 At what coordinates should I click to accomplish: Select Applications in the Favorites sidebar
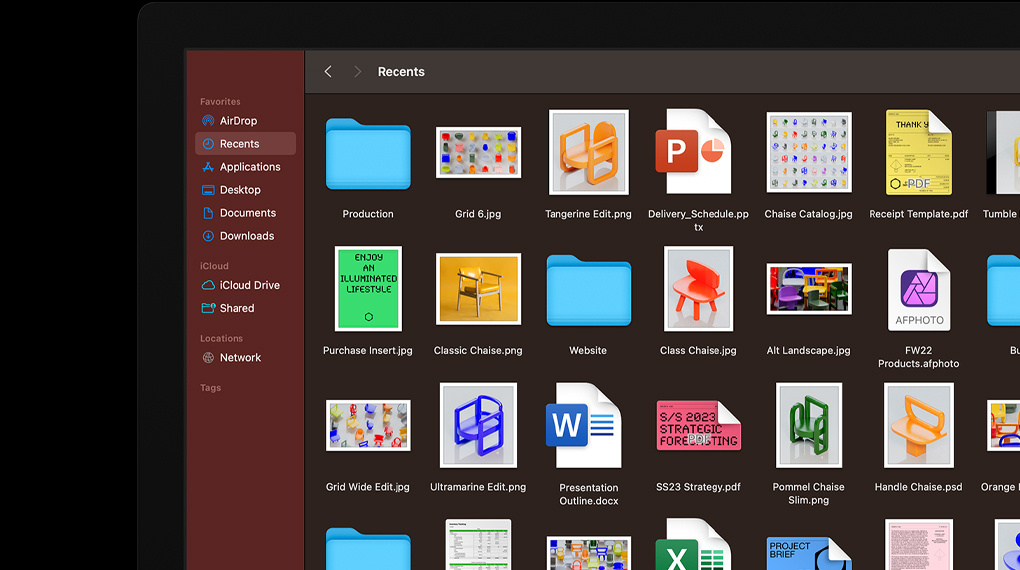click(x=249, y=167)
